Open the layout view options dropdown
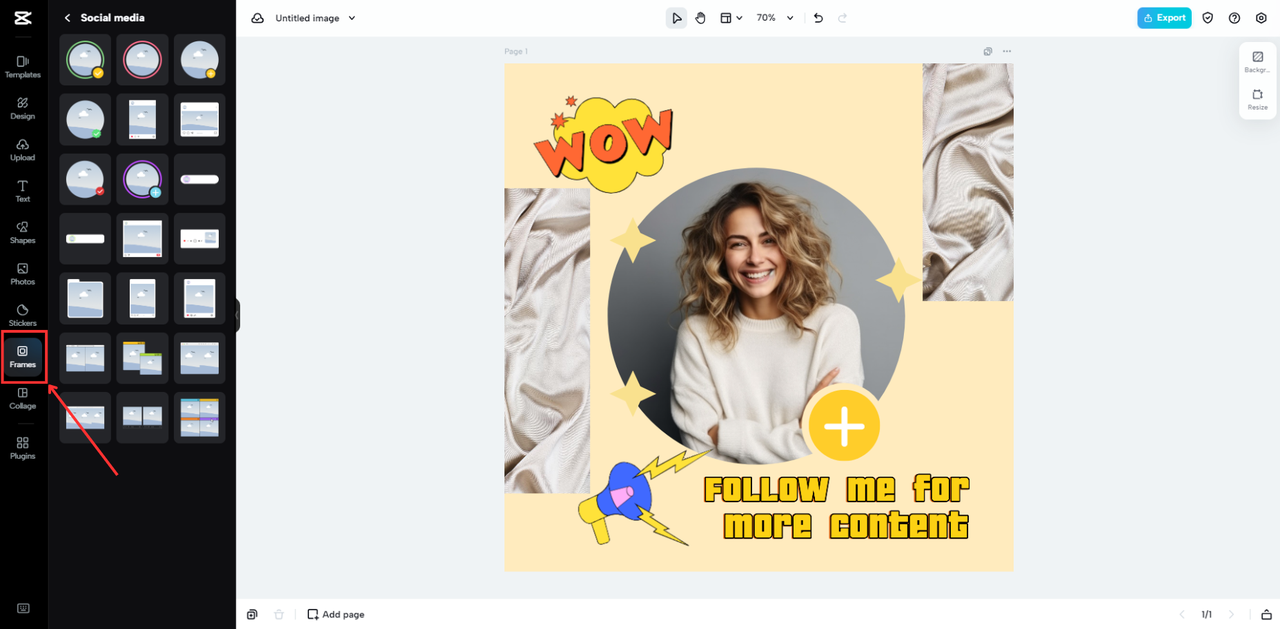 point(732,18)
